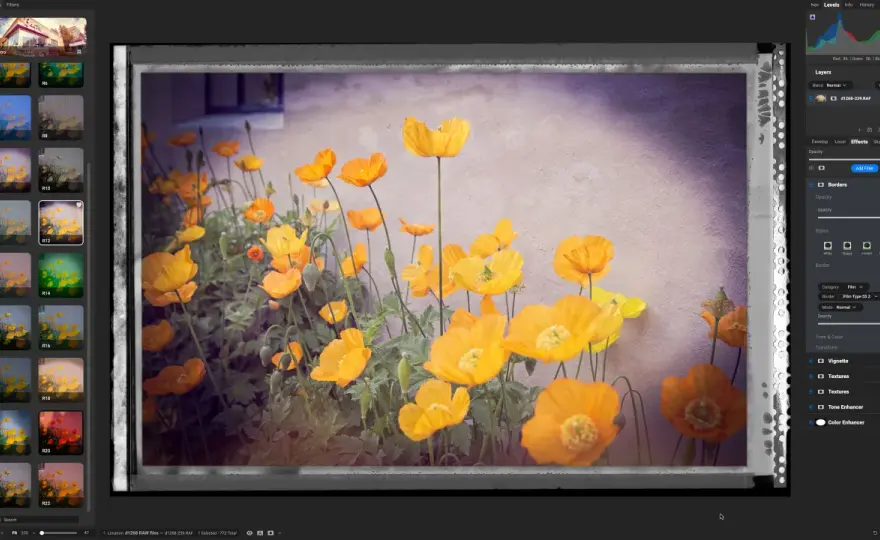
Task: Open the layer Blend mode dropdown
Action: (x=829, y=85)
